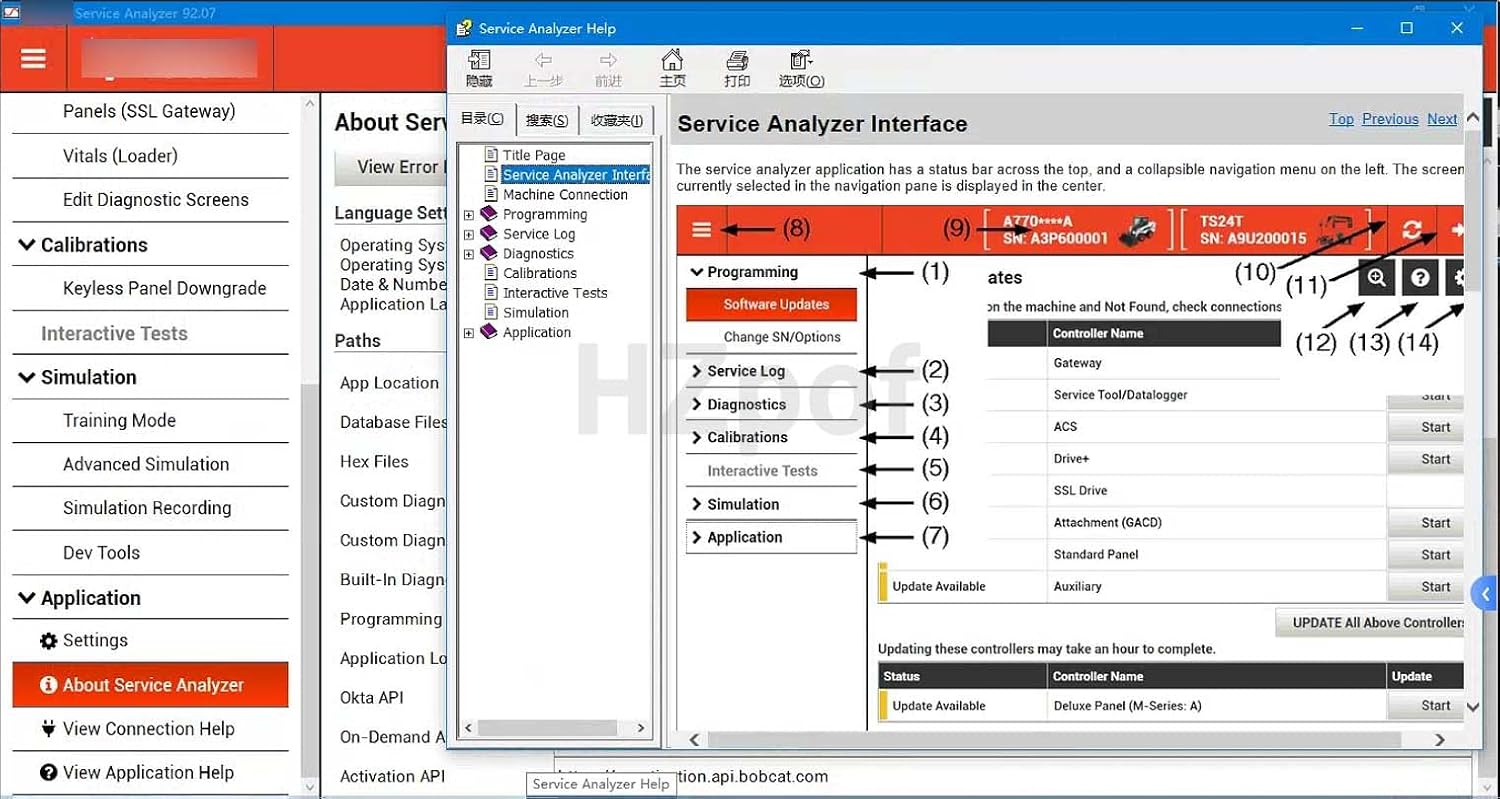Click the "Paths" section heading
1500x799 pixels.
(358, 341)
